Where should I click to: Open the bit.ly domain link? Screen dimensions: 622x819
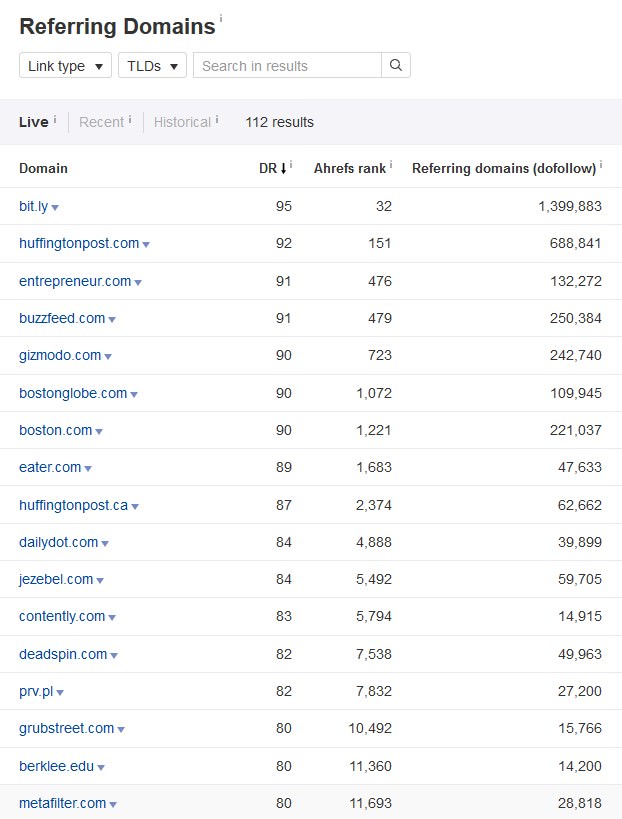tap(33, 206)
